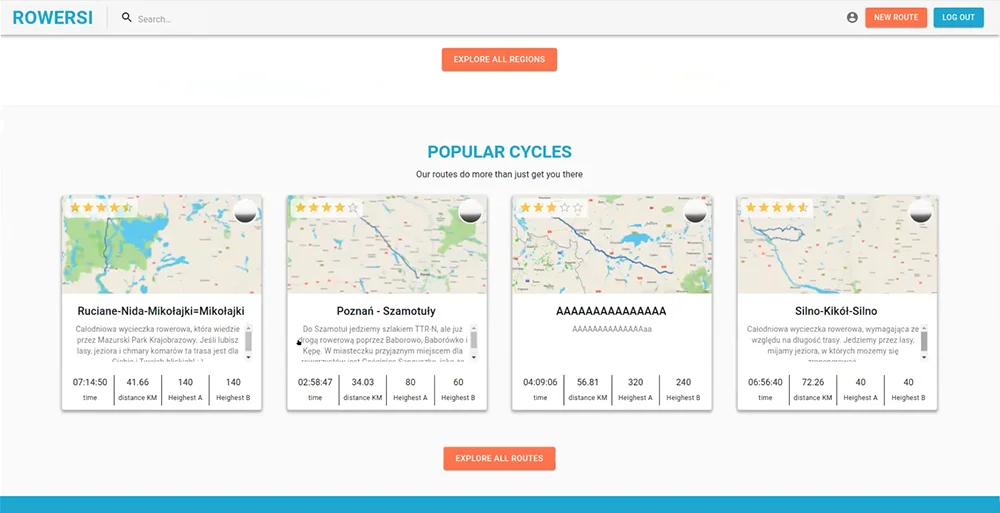Image resolution: width=1000 pixels, height=513 pixels.
Task: Click author avatar on AAAAAAAAAAAAAAA card
Action: [x=695, y=211]
